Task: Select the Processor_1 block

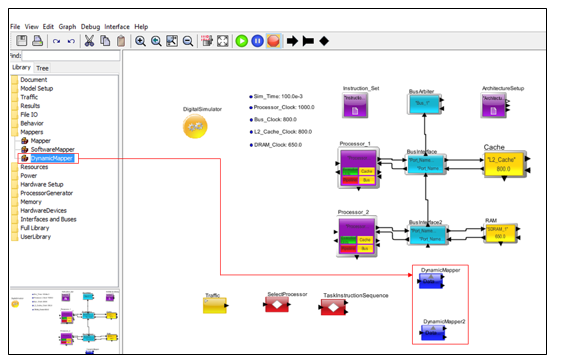Action: pyautogui.click(x=358, y=168)
